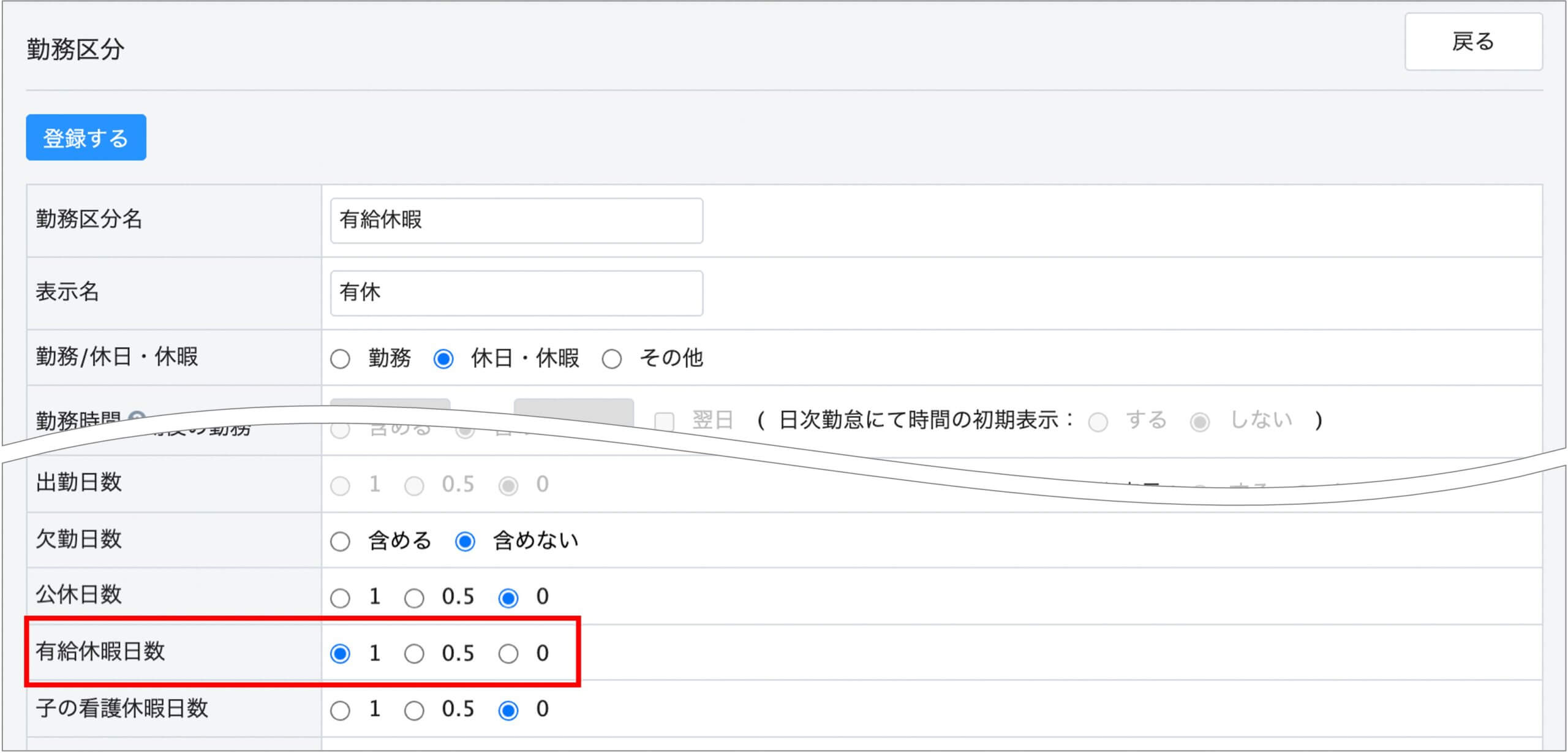
Task: Click the 勤務区分名 input field
Action: 516,221
